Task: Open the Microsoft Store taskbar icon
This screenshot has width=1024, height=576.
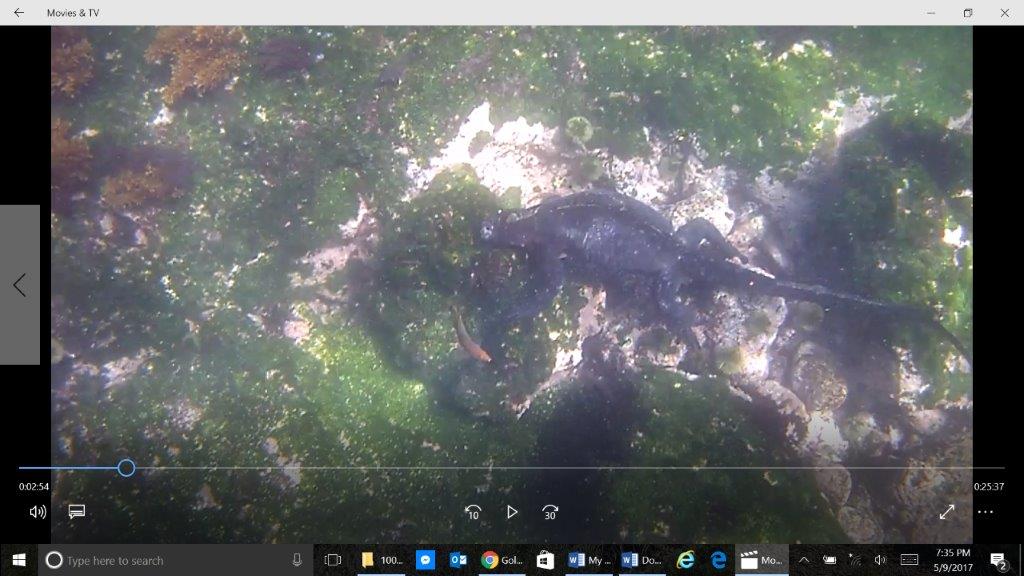Action: pyautogui.click(x=545, y=560)
